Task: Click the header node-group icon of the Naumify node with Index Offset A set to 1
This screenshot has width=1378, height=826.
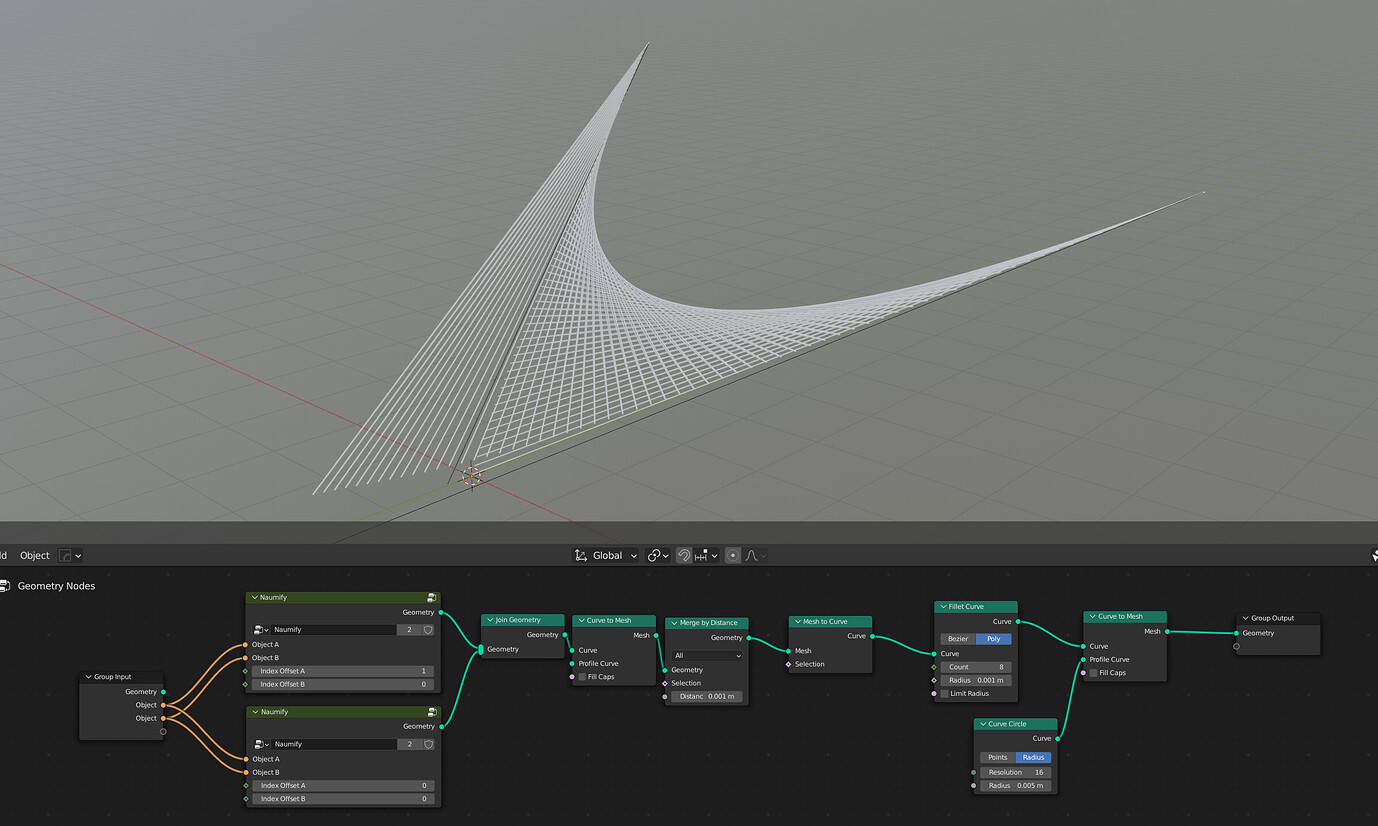Action: pyautogui.click(x=431, y=597)
